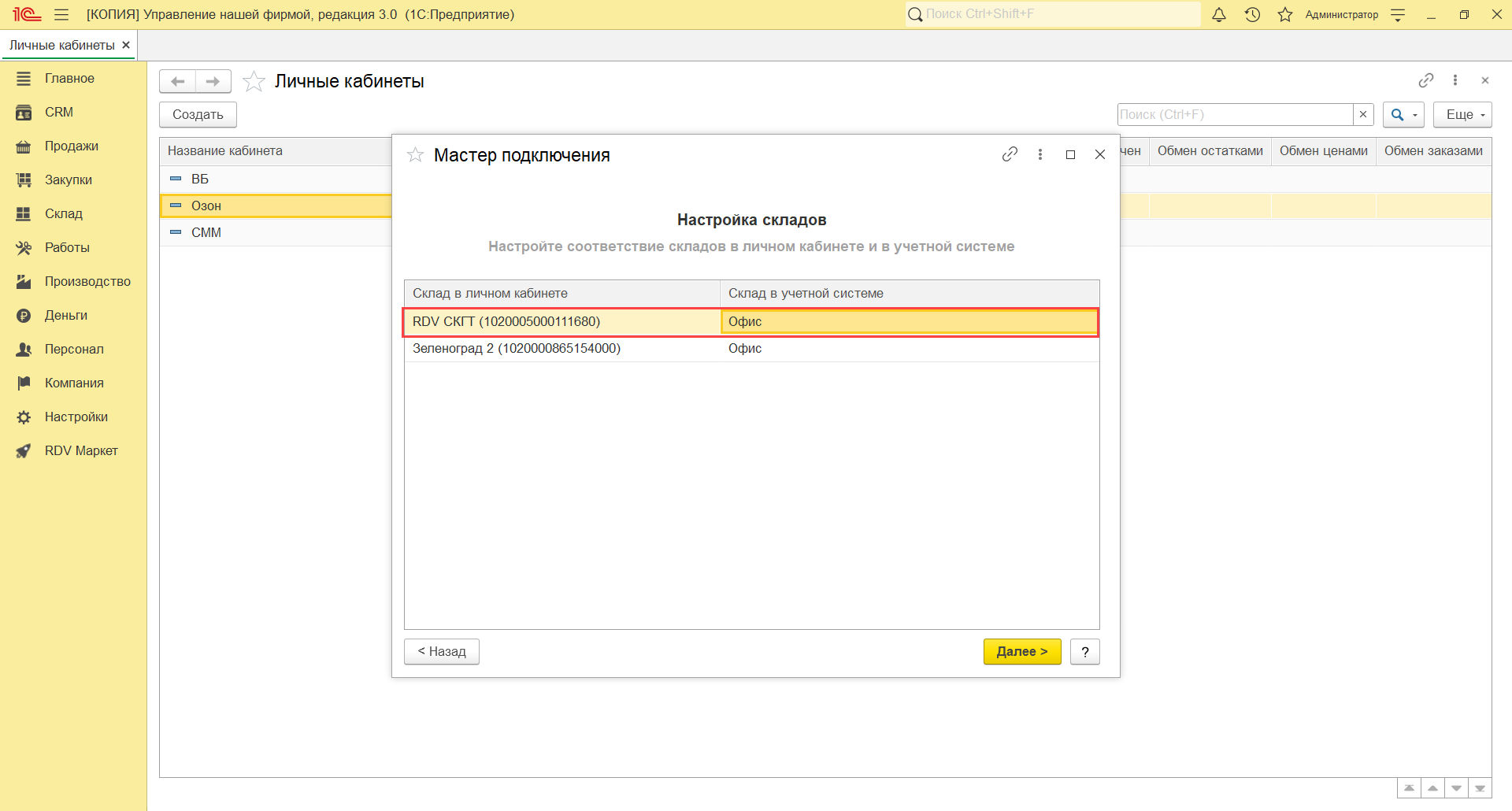Add Мастер подключения to favorites
Viewport: 1512px width, 811px height.
[415, 154]
